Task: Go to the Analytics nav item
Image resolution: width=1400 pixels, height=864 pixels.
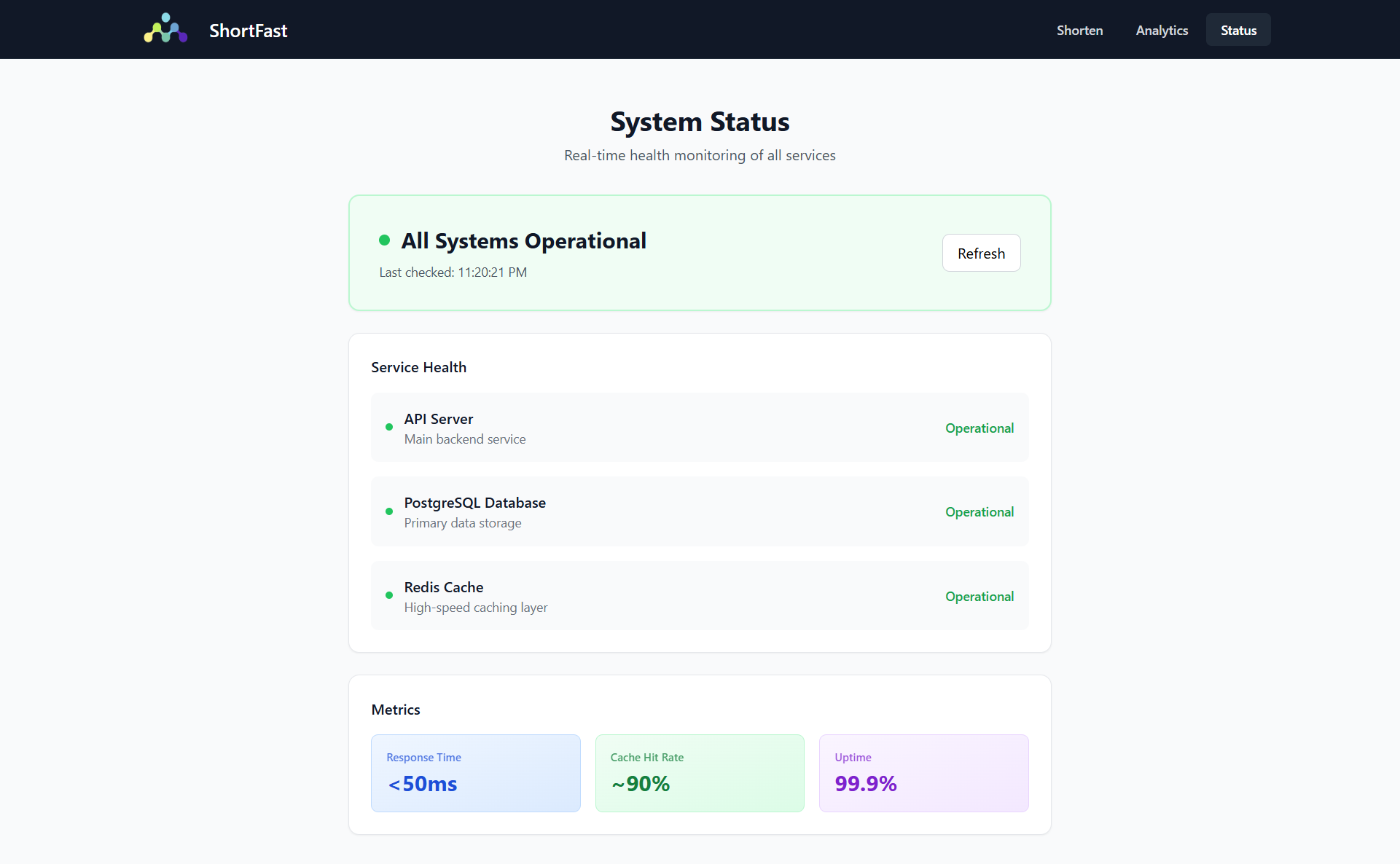Action: click(x=1162, y=30)
